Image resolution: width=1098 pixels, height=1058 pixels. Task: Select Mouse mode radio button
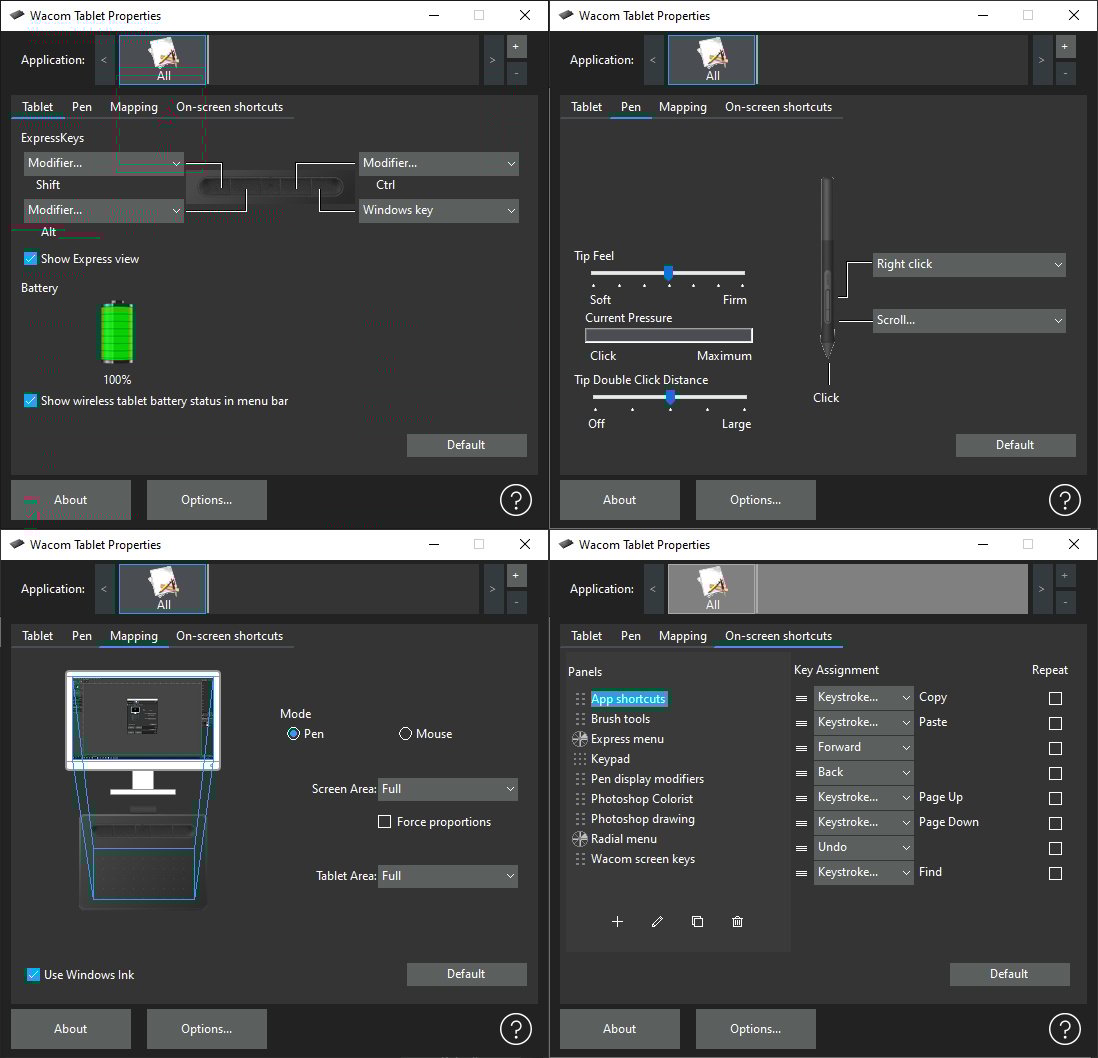click(405, 734)
